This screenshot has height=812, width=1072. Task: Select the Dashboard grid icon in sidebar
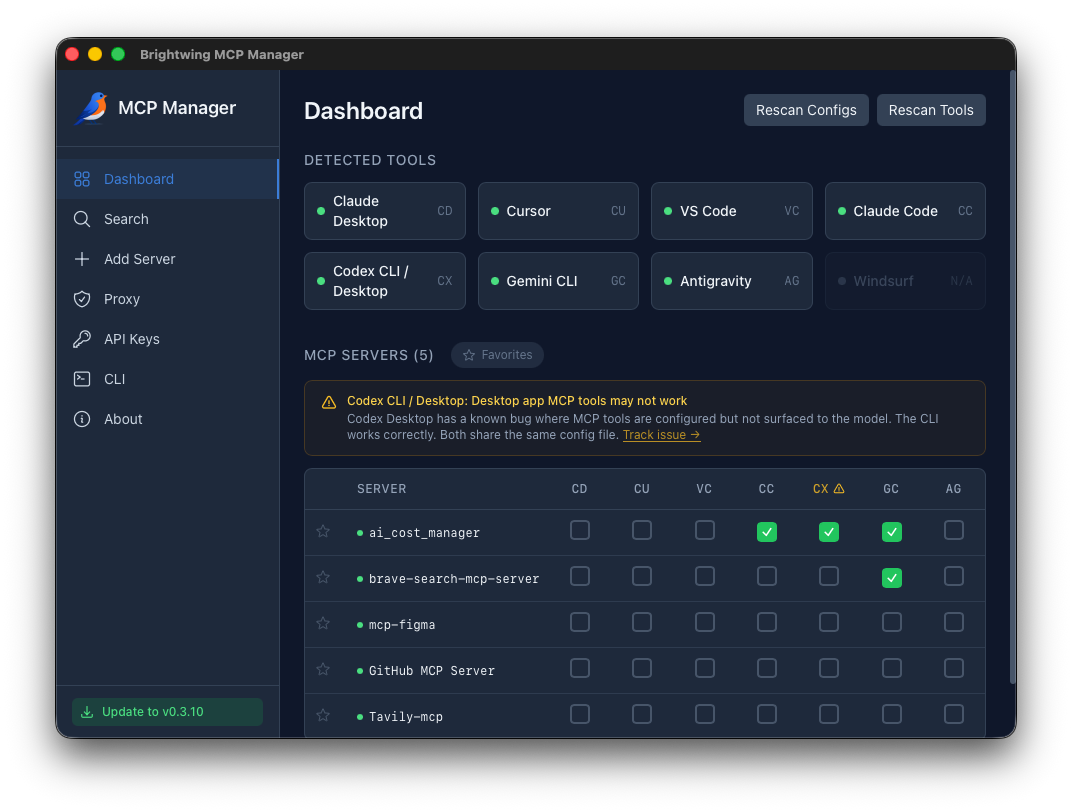pyautogui.click(x=81, y=179)
